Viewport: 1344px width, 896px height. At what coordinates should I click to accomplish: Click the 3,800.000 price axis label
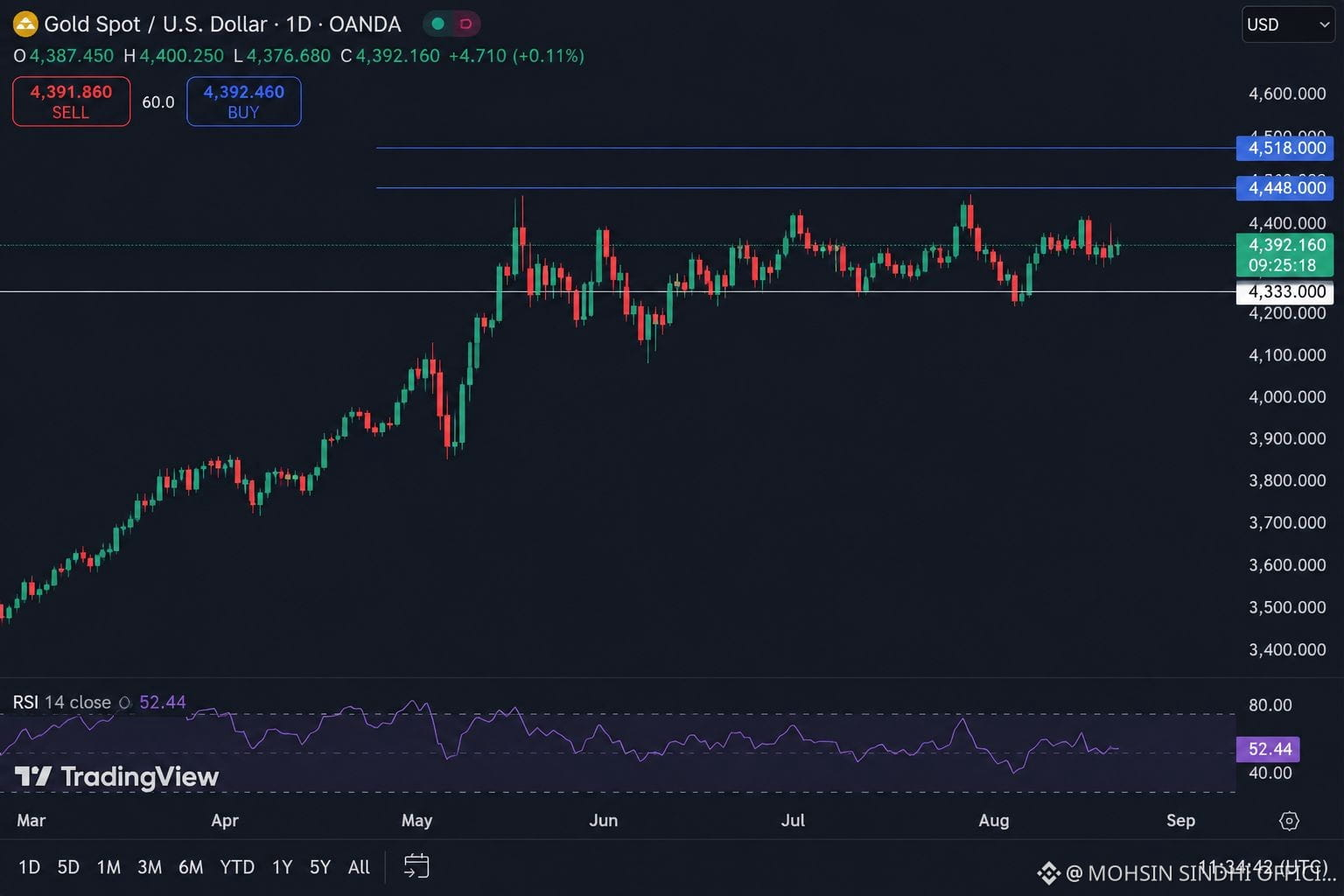click(x=1287, y=480)
